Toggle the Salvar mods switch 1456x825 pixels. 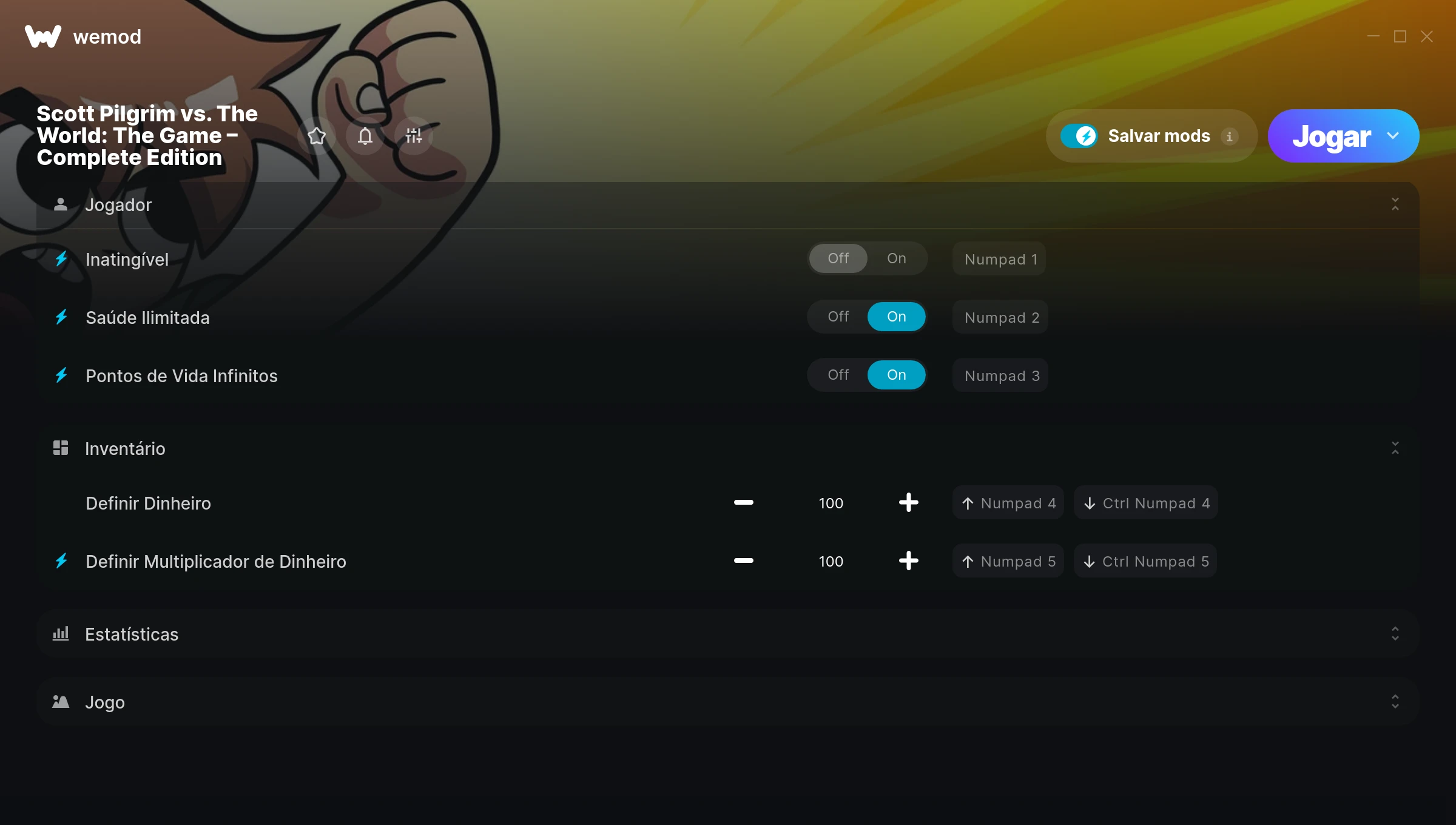click(x=1079, y=136)
